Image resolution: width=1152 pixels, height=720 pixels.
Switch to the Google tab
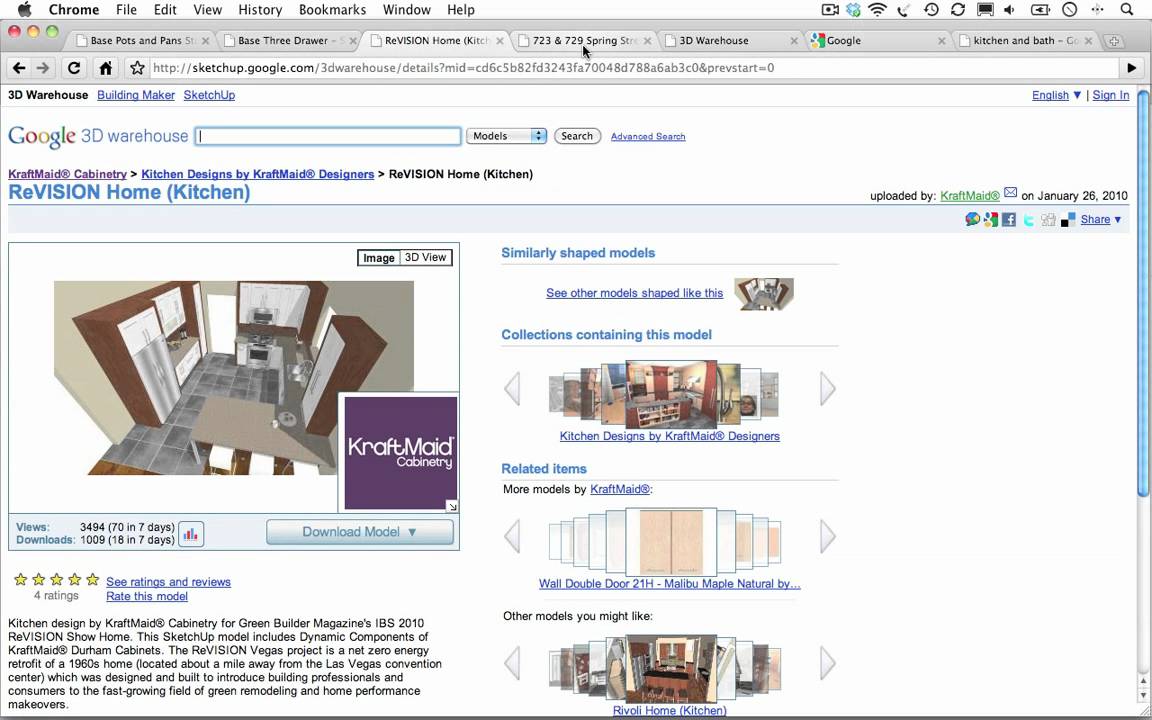pyautogui.click(x=878, y=41)
